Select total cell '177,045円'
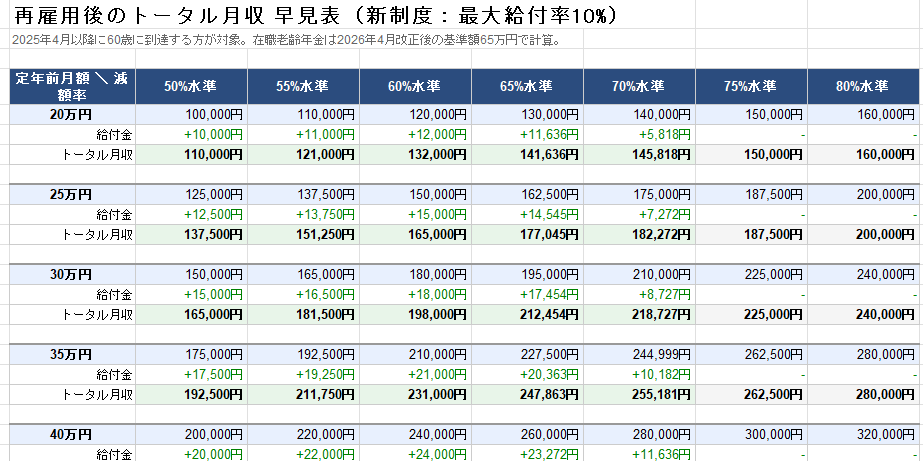The width and height of the screenshot is (923, 461). [x=527, y=235]
